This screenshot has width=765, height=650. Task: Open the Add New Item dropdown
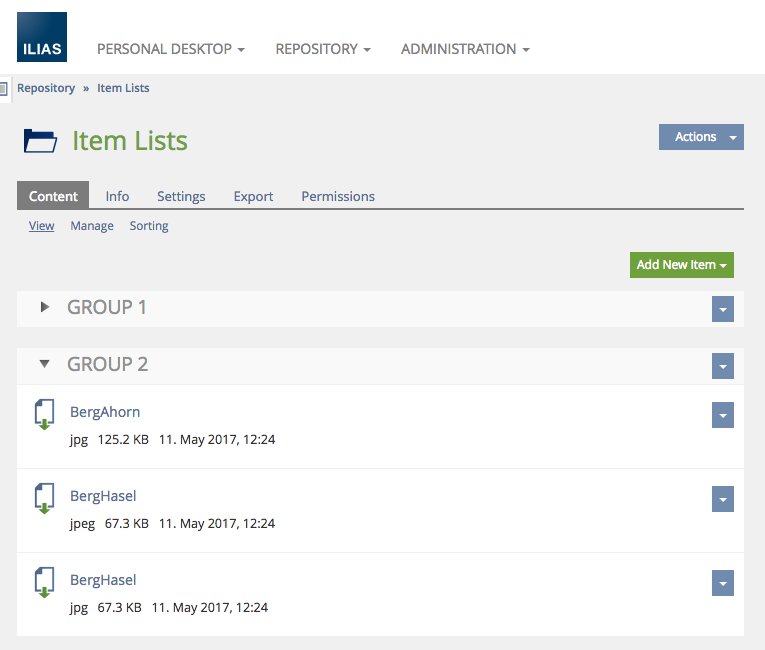[x=681, y=265]
